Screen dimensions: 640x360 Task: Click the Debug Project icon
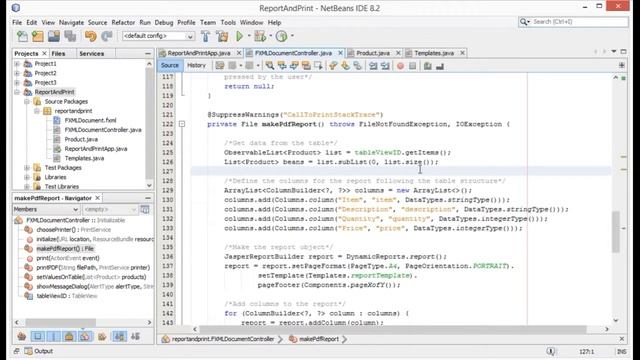click(x=260, y=36)
